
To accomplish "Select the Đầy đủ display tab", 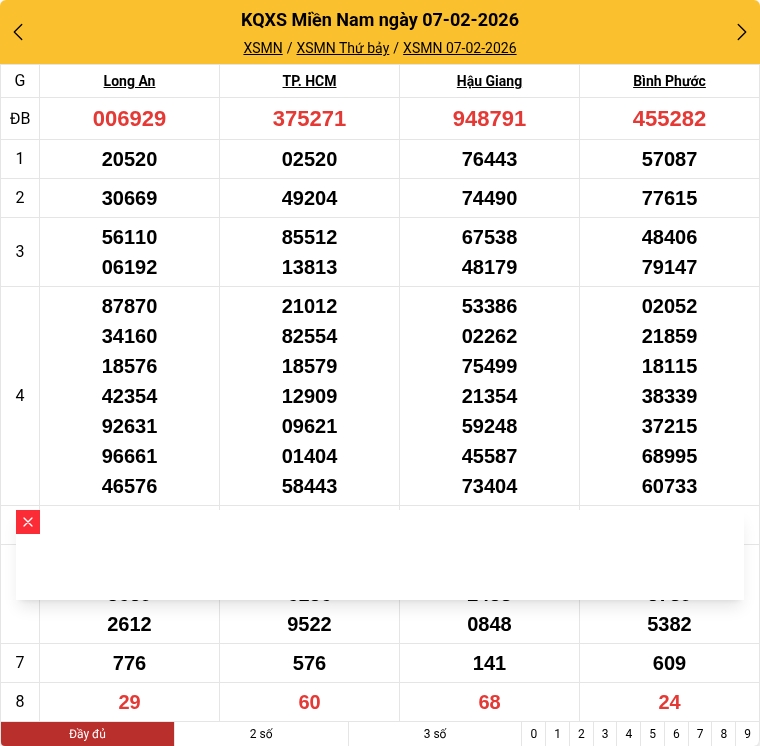I will pyautogui.click(x=87, y=734).
